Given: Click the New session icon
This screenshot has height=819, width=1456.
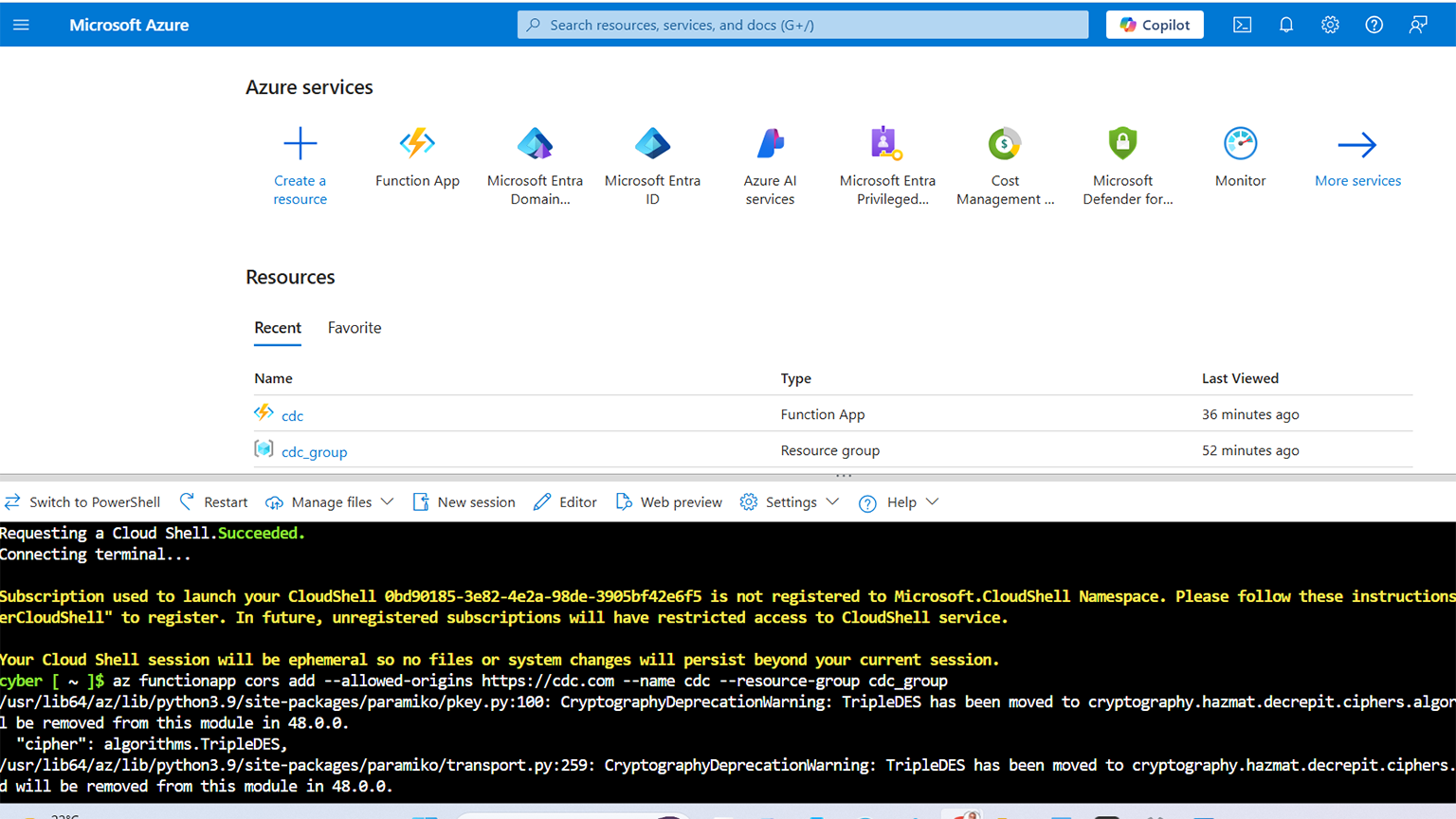Looking at the screenshot, I should pyautogui.click(x=421, y=501).
